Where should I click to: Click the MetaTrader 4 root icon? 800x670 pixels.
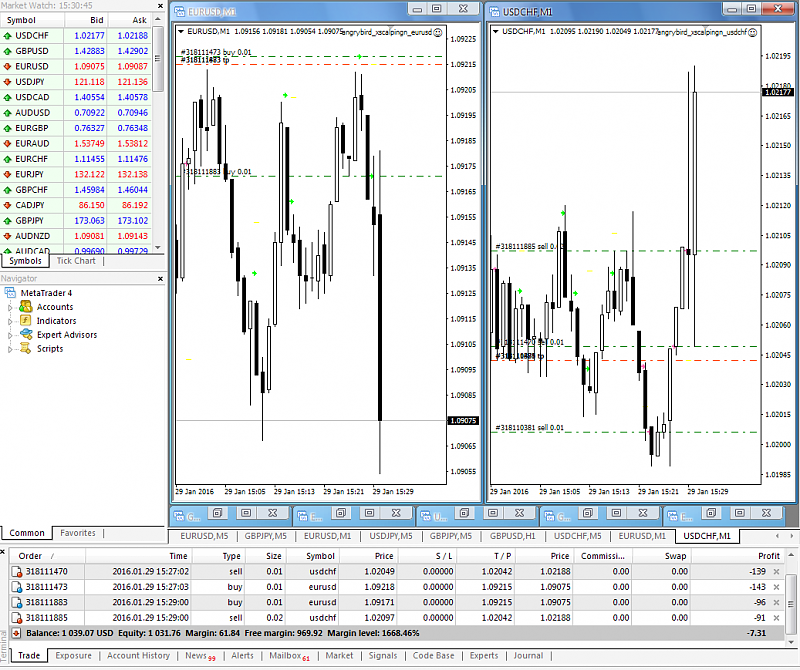pyautogui.click(x=11, y=293)
